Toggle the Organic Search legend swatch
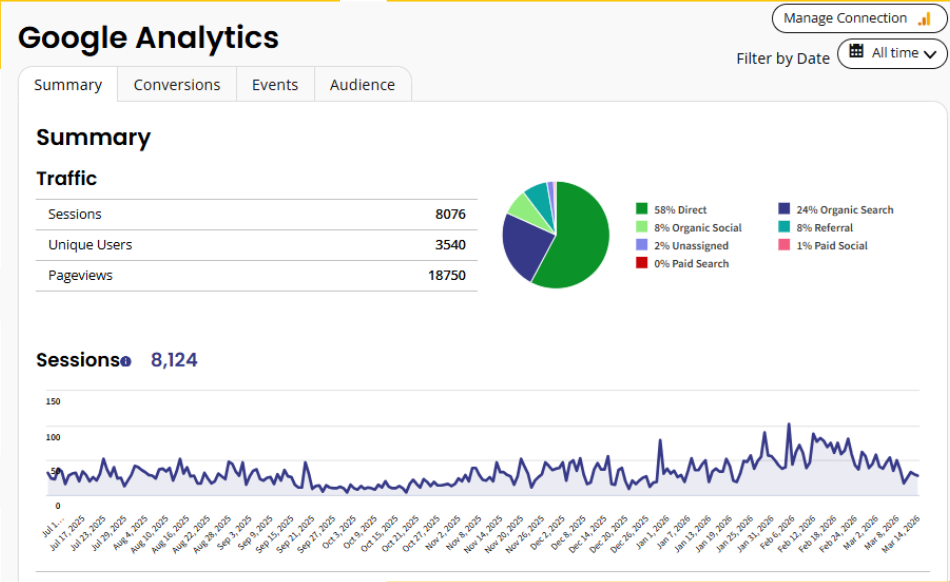The image size is (950, 582). pos(784,210)
